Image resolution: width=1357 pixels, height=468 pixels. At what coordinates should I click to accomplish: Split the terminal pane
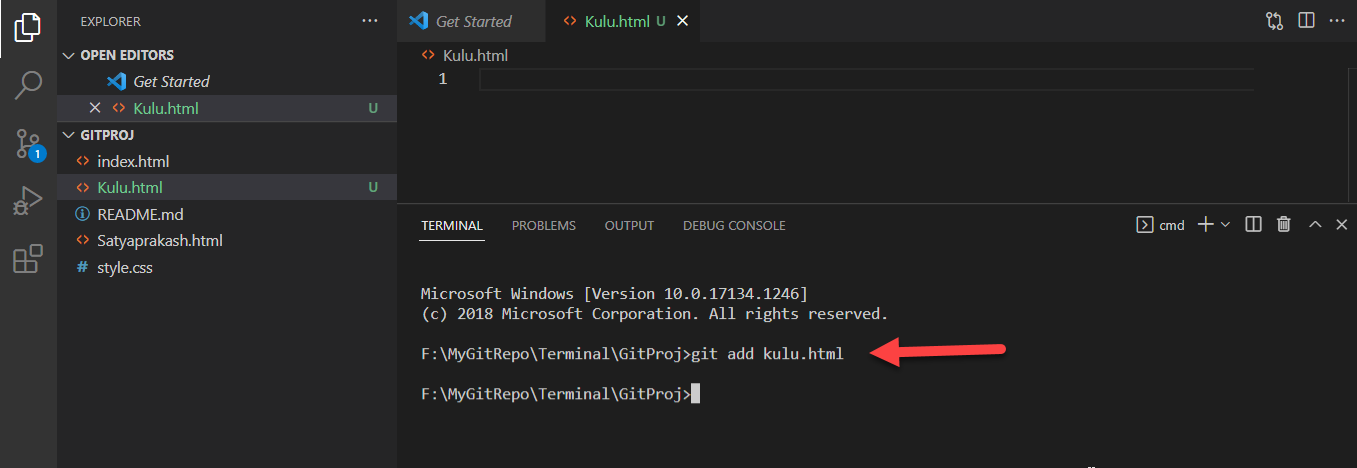(x=1253, y=225)
